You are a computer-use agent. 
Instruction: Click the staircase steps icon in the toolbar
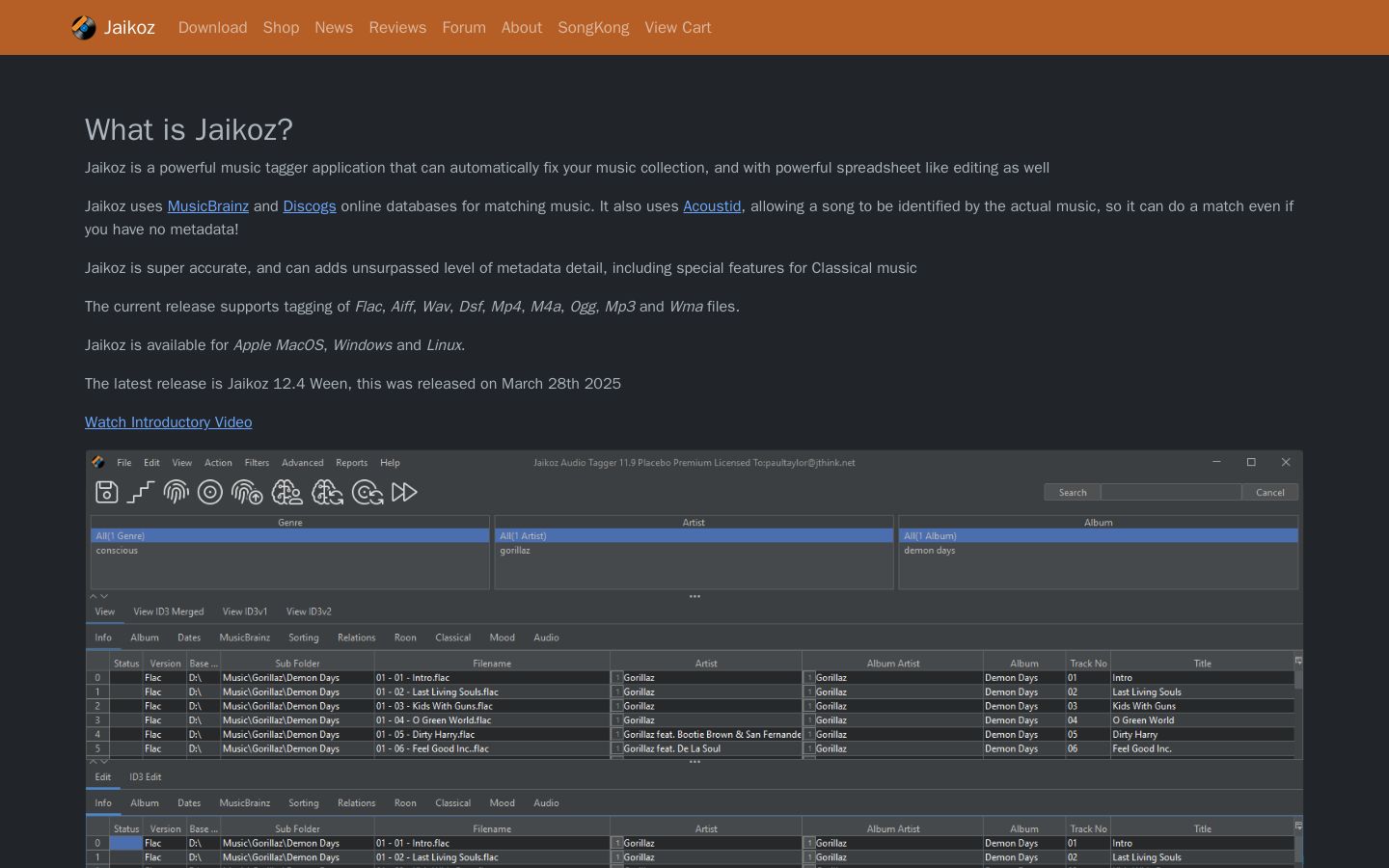[141, 493]
